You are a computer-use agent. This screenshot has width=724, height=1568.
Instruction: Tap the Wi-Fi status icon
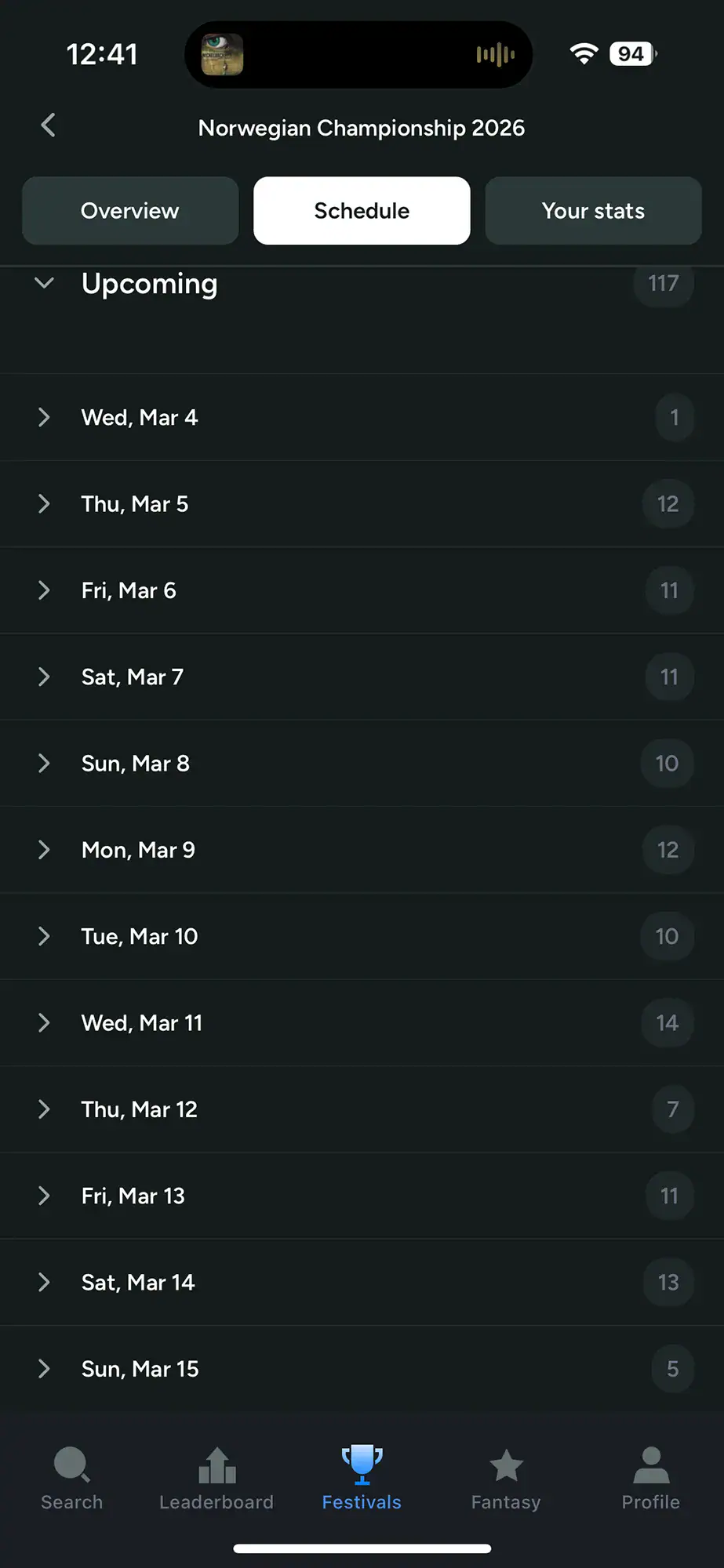click(584, 54)
